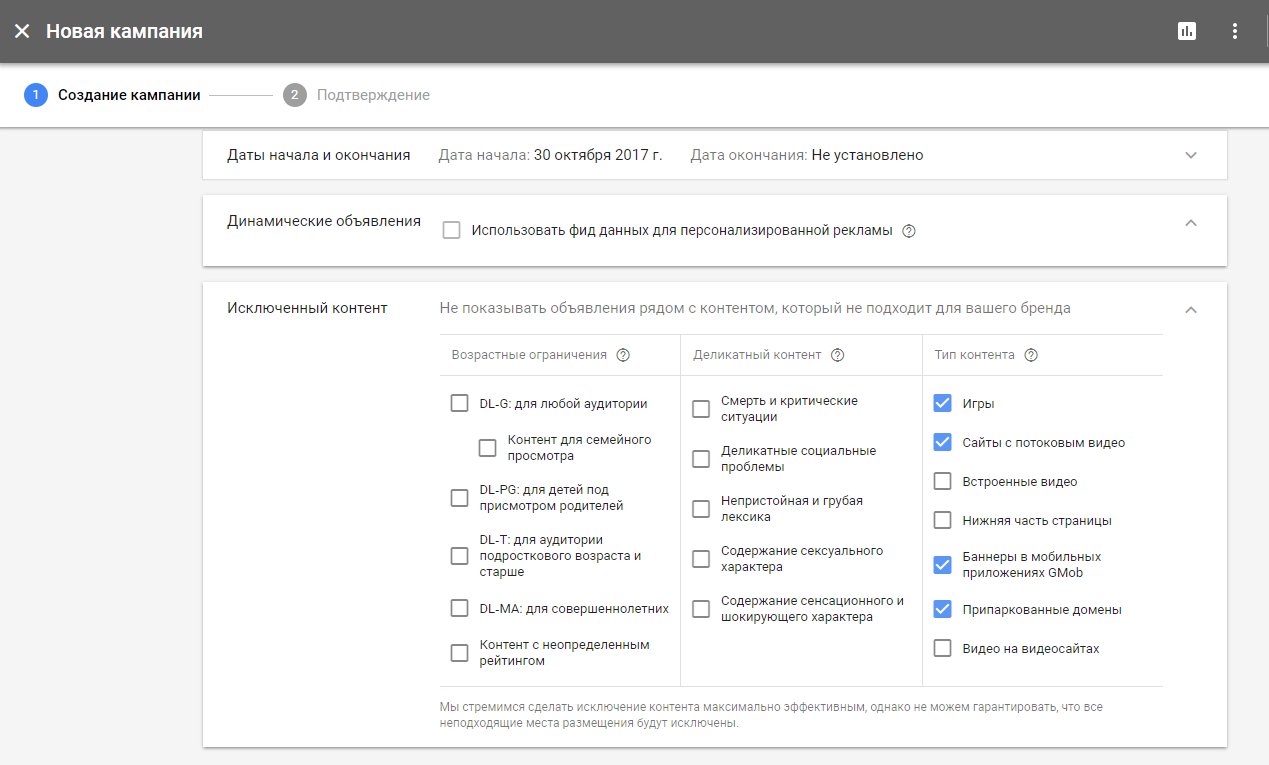Collapse the Динамические объявления section
This screenshot has height=765, width=1269.
(1190, 222)
